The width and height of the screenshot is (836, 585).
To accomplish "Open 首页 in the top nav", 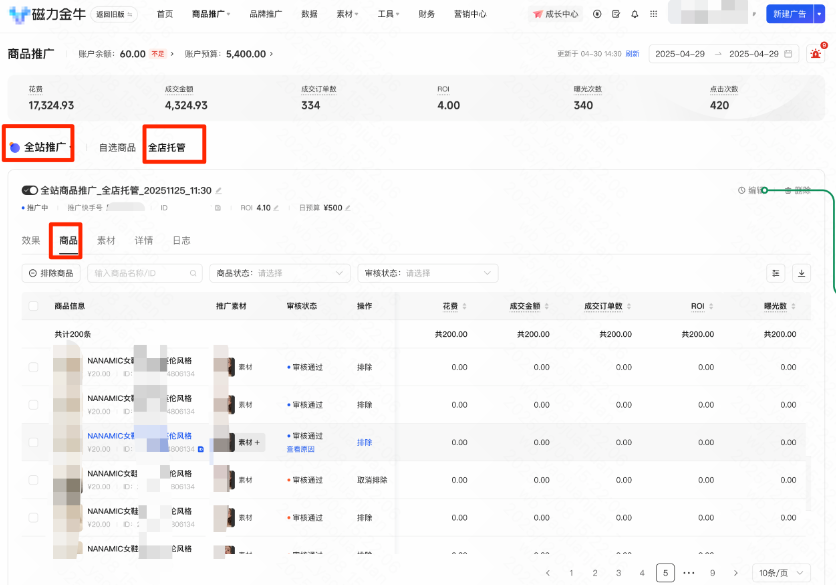I will click(165, 14).
